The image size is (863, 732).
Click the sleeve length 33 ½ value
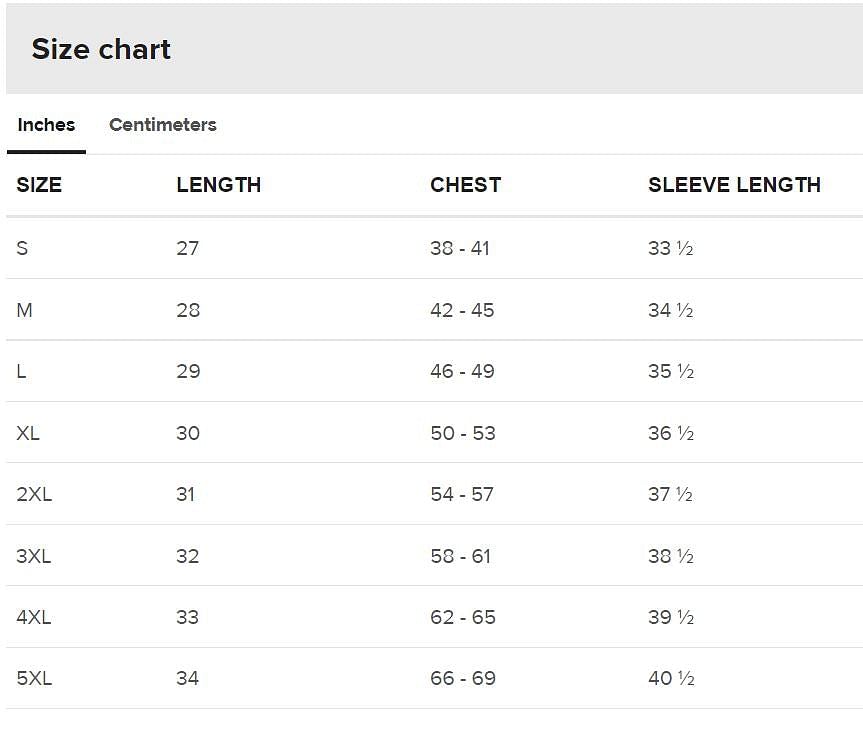point(669,248)
